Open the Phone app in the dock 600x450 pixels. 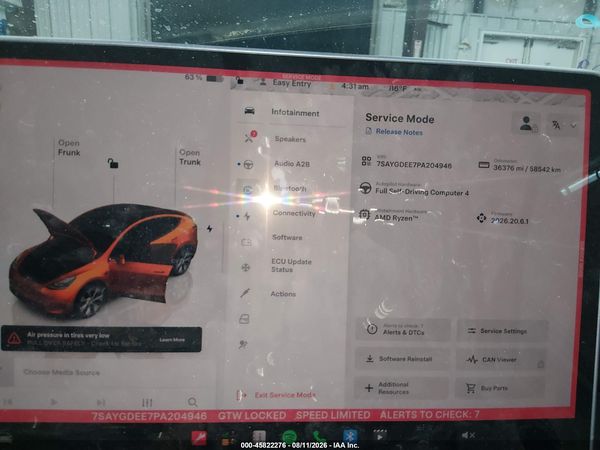coord(318,436)
